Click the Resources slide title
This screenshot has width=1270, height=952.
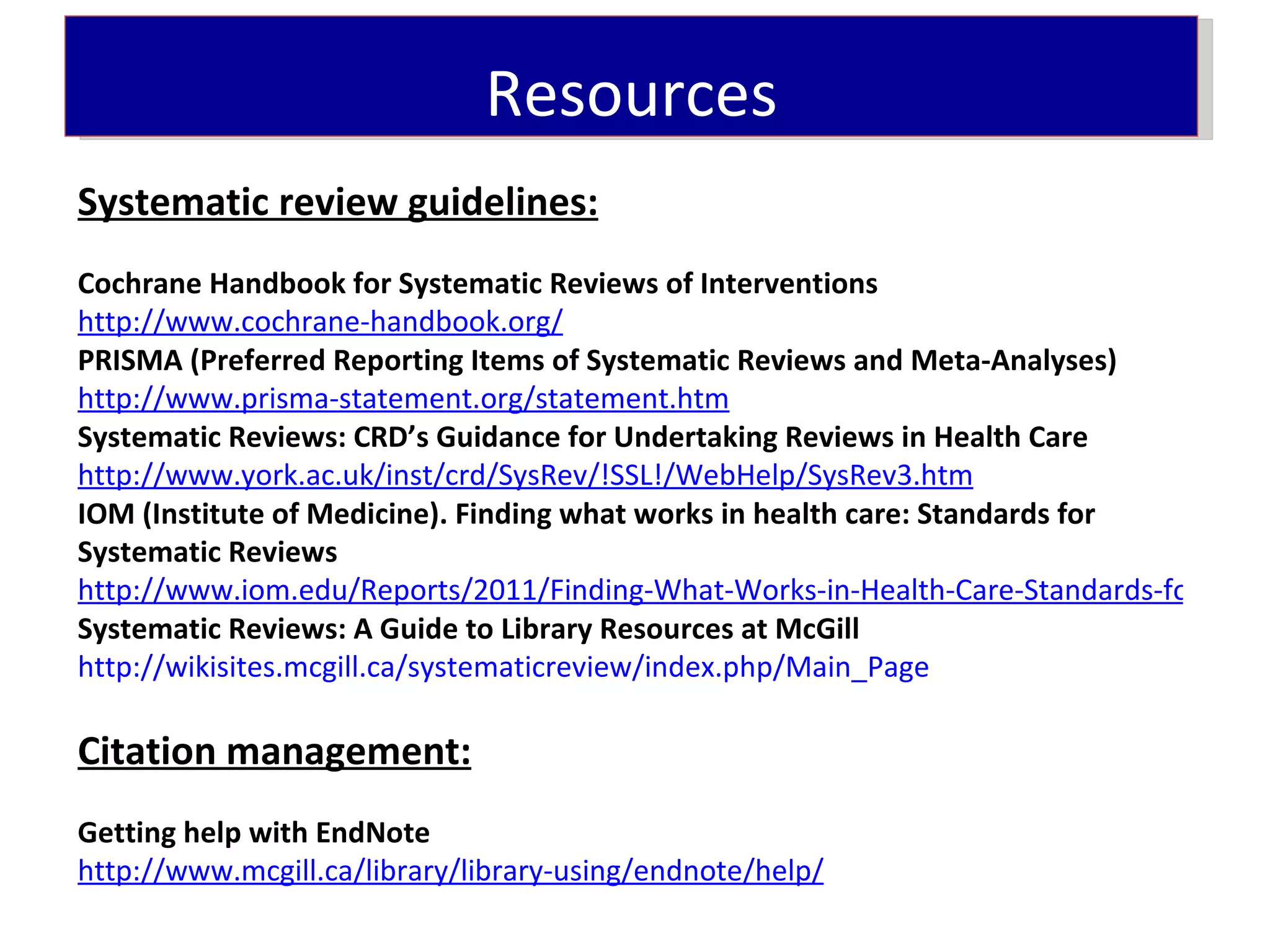tap(631, 94)
